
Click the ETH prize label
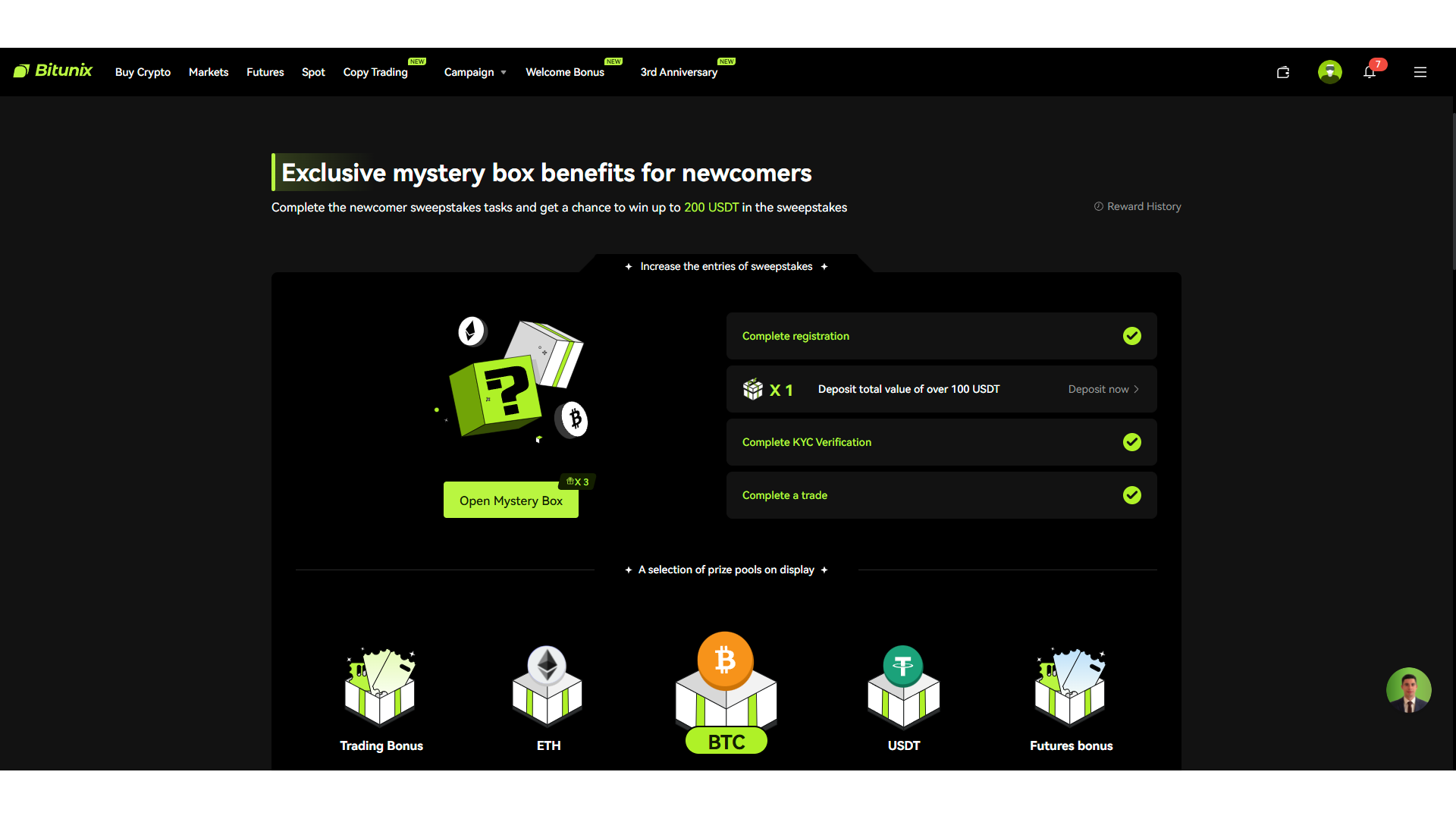548,745
